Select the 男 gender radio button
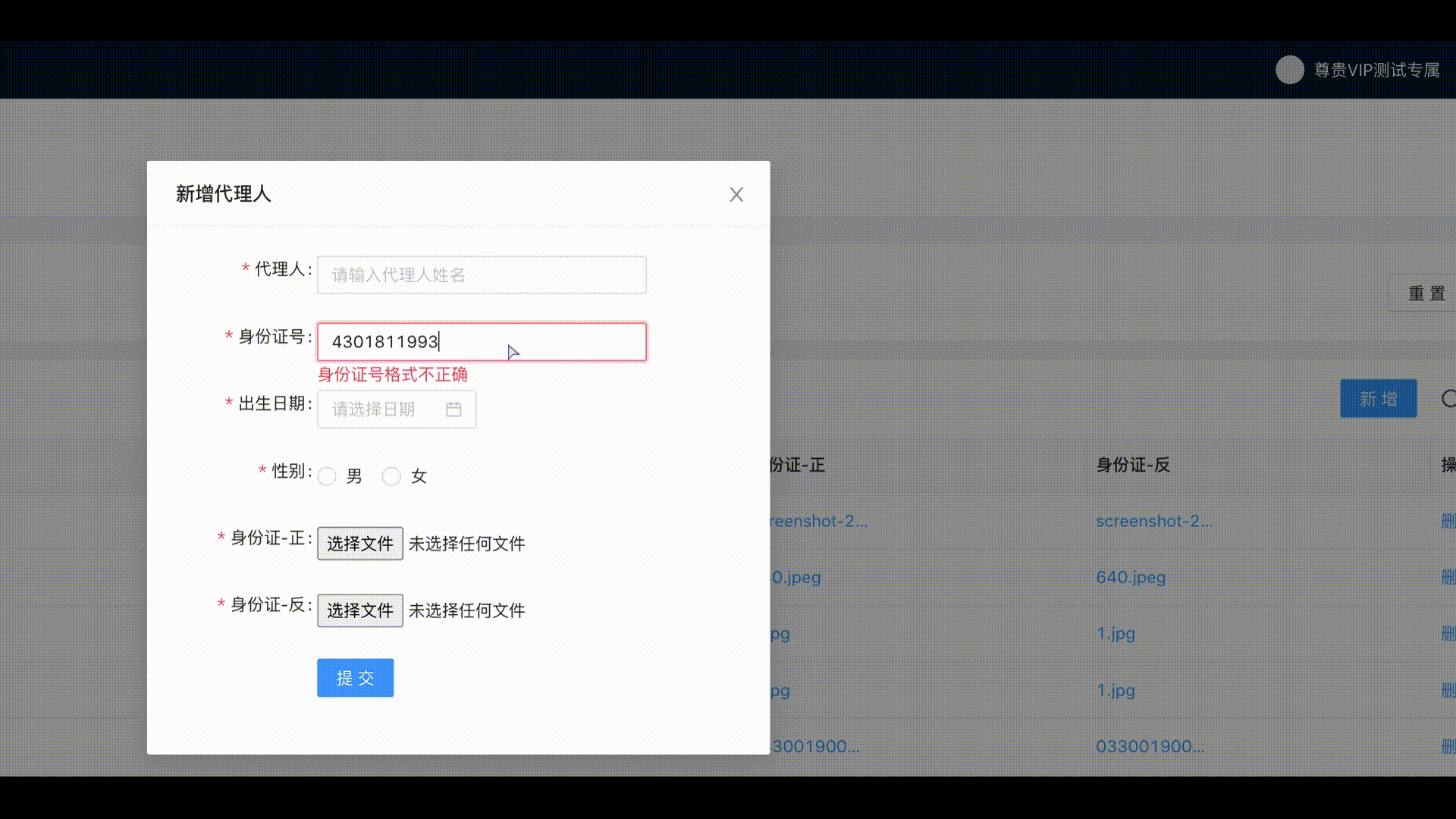This screenshot has width=1456, height=819. click(x=327, y=476)
